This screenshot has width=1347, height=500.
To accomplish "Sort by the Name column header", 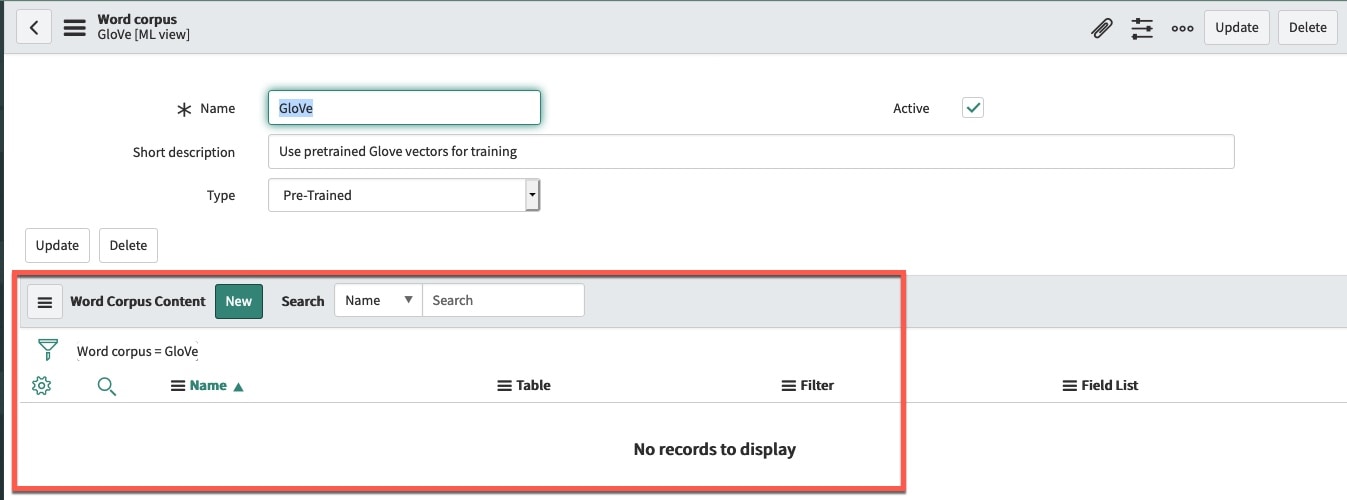I will pos(208,385).
